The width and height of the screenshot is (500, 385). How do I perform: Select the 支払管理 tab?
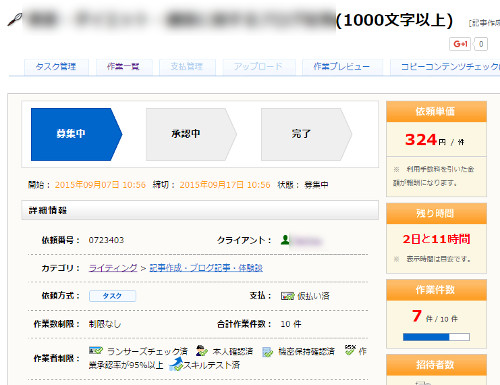187,67
